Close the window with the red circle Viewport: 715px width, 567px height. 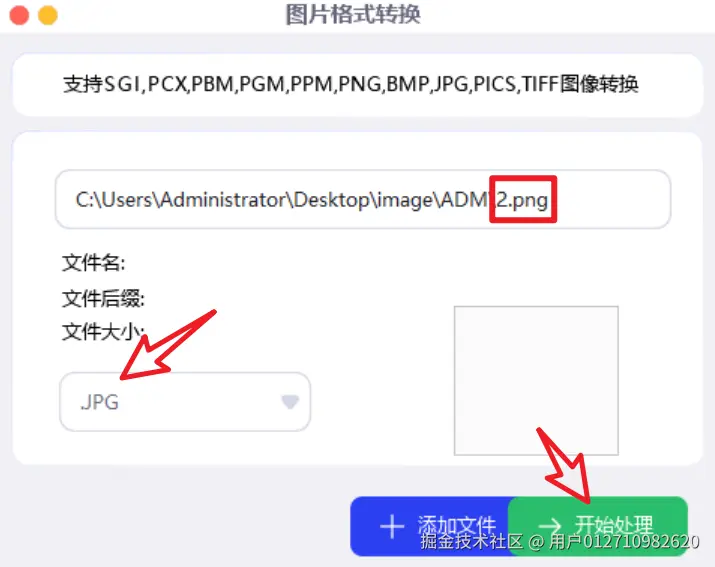19,15
